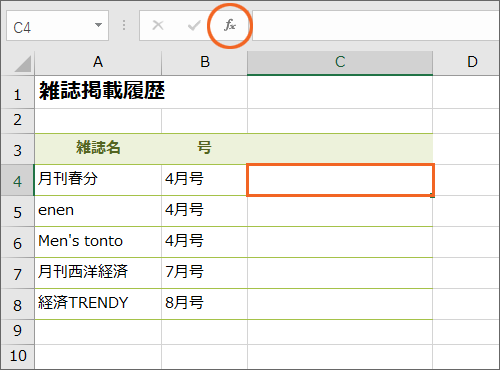Select column B header

click(x=205, y=63)
